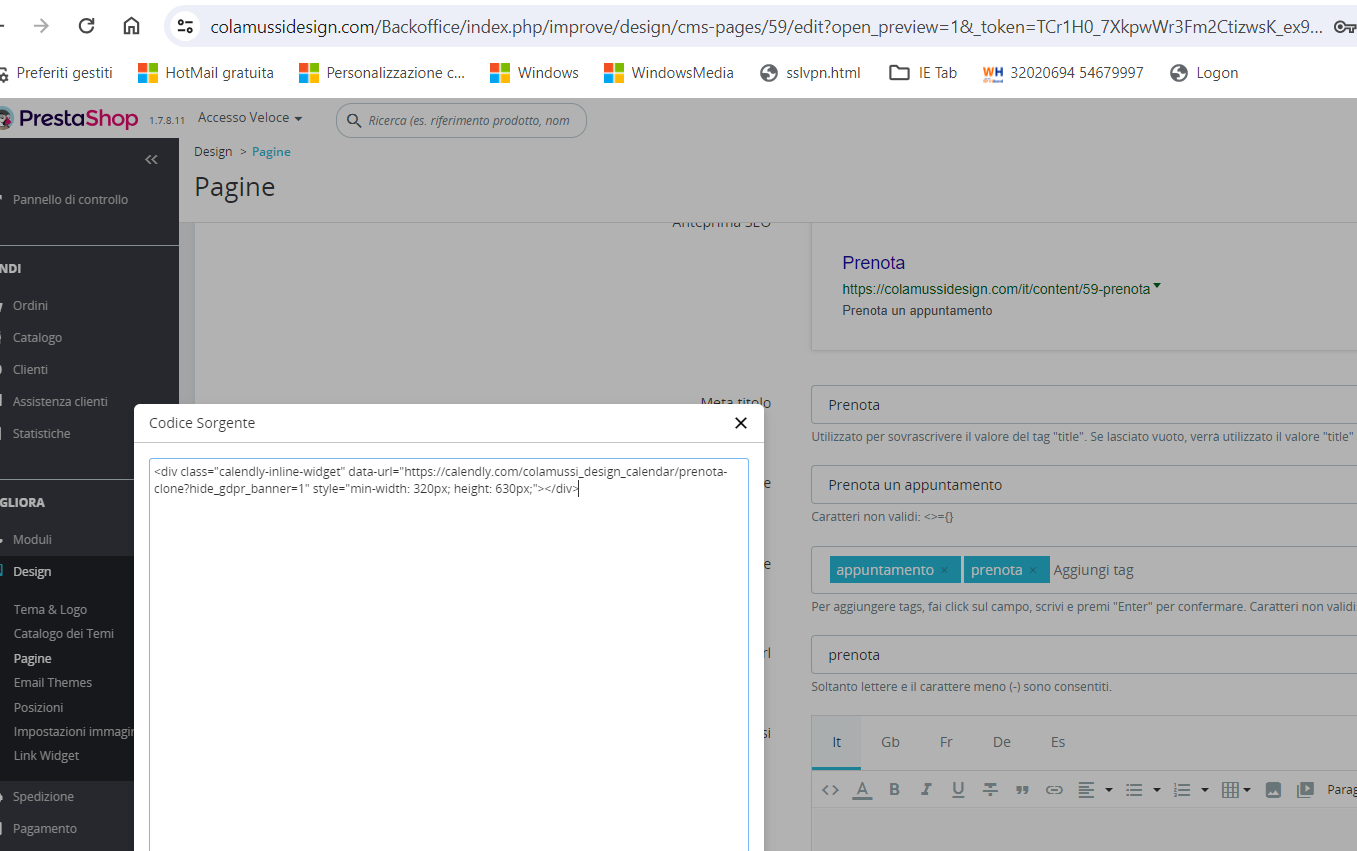Click the meta description field Prenota un appuntamento
This screenshot has height=851, width=1357.
pyautogui.click(x=1084, y=485)
